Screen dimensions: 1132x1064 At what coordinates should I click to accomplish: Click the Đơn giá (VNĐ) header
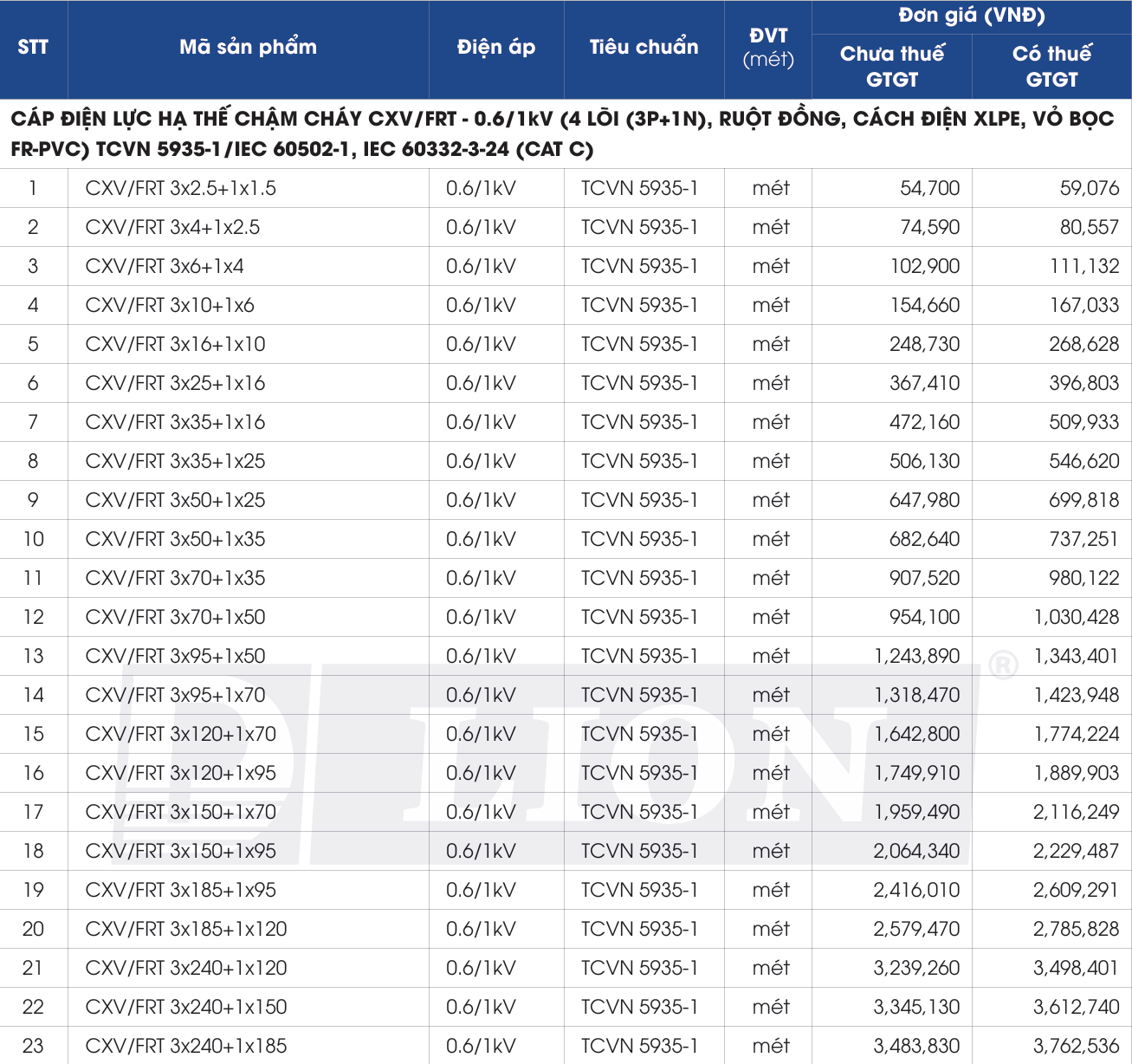971,16
